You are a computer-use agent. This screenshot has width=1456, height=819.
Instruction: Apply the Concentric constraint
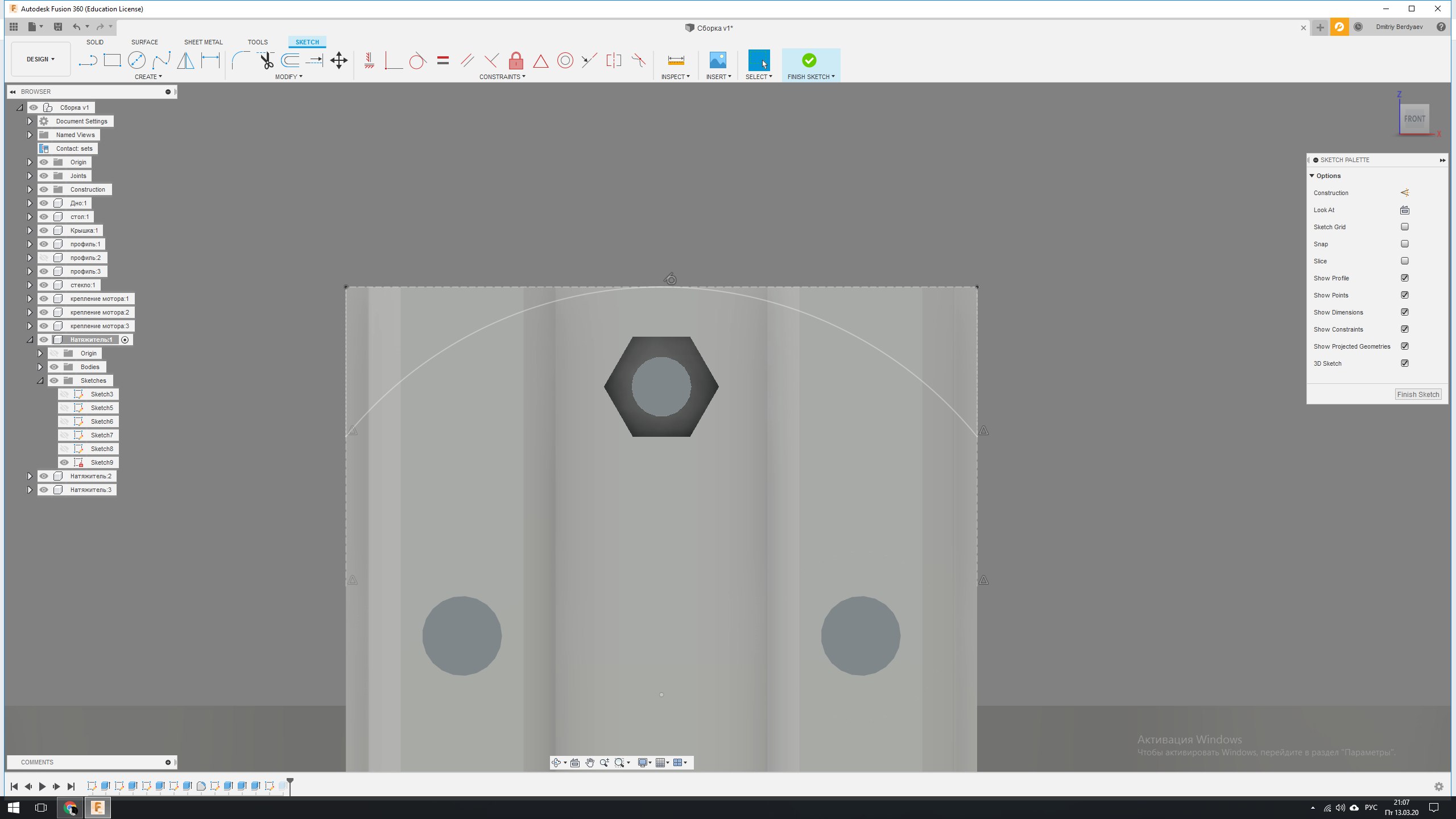(565, 60)
